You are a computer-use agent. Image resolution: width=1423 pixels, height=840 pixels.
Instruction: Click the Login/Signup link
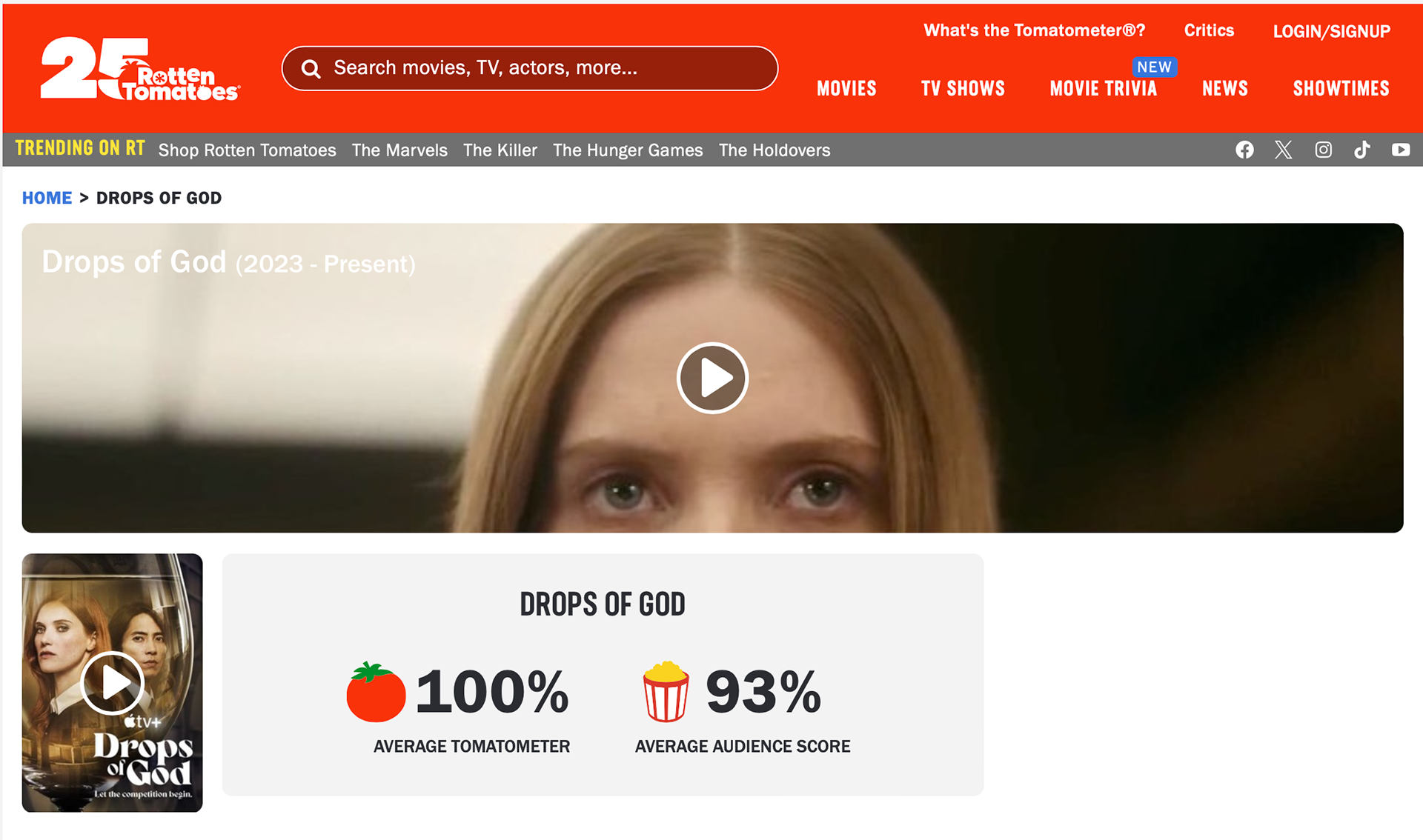point(1331,31)
